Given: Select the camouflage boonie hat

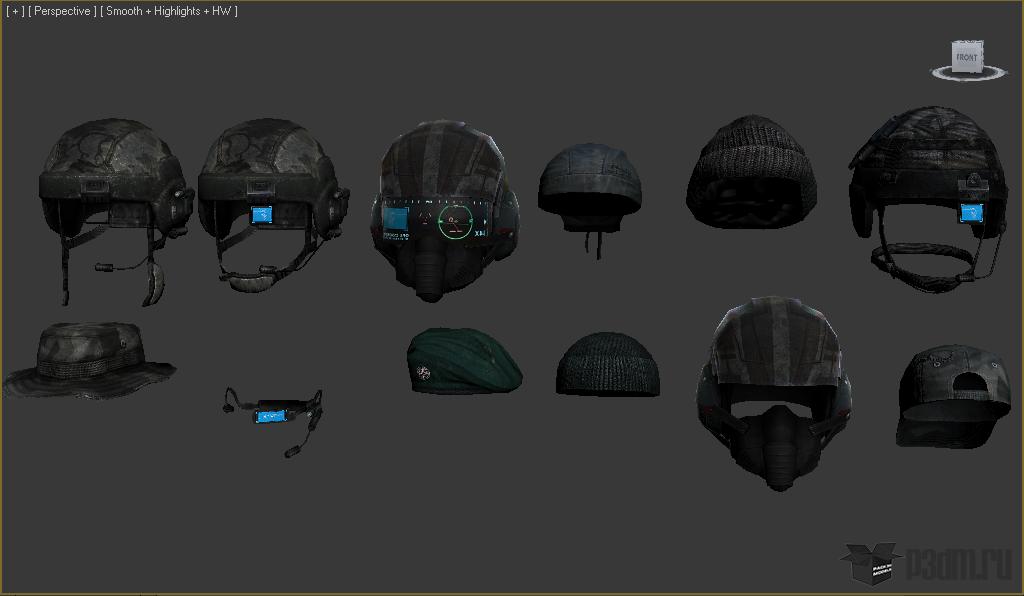Looking at the screenshot, I should [90, 358].
